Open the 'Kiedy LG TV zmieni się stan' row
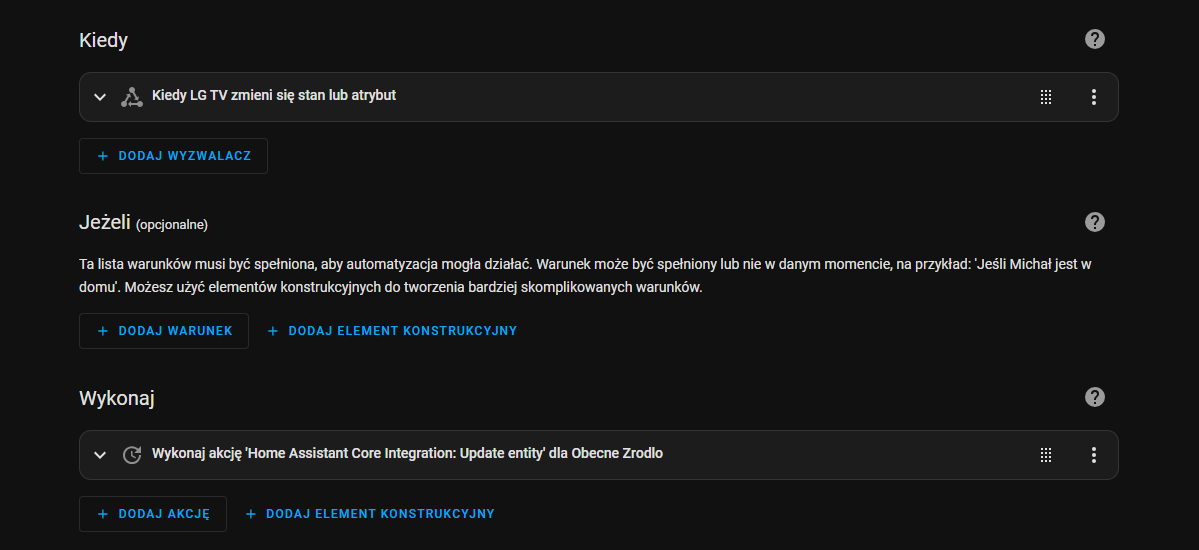This screenshot has width=1199, height=550. 599,97
